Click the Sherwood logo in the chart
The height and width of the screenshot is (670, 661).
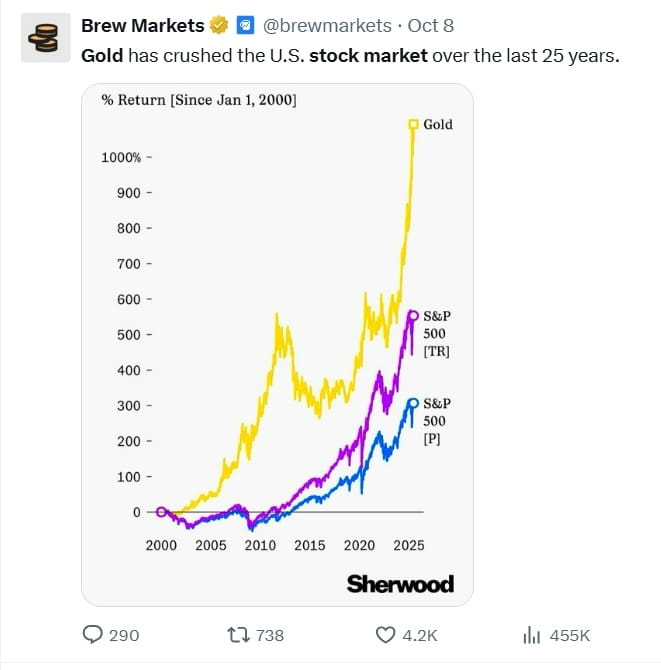(400, 584)
